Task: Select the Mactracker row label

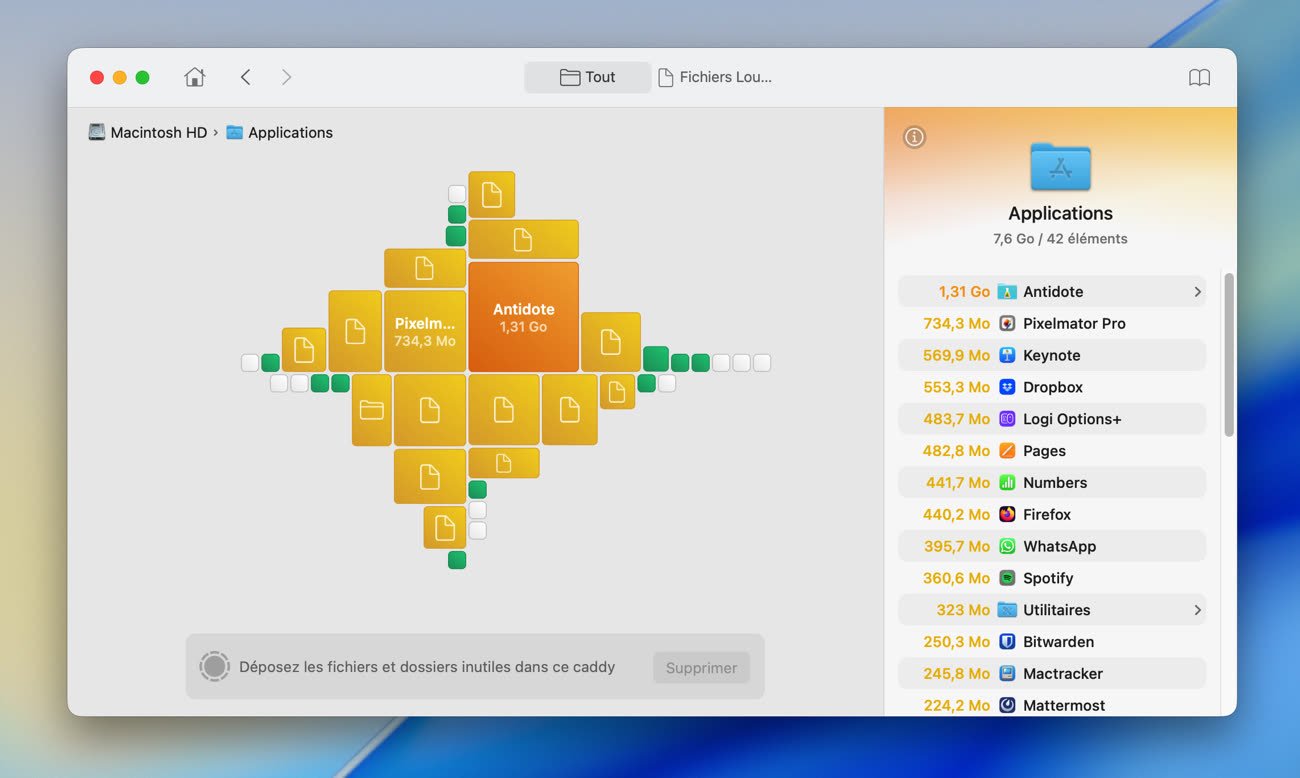Action: click(x=1063, y=674)
